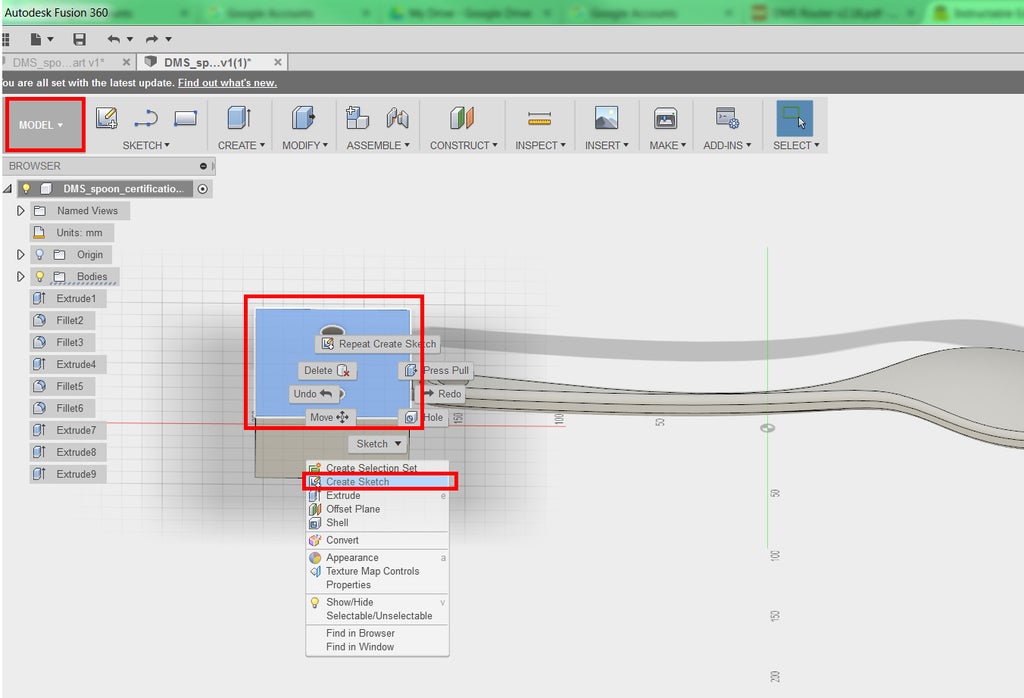Image resolution: width=1024 pixels, height=698 pixels.
Task: Choose Offset Plane from context menu
Action: coord(378,509)
